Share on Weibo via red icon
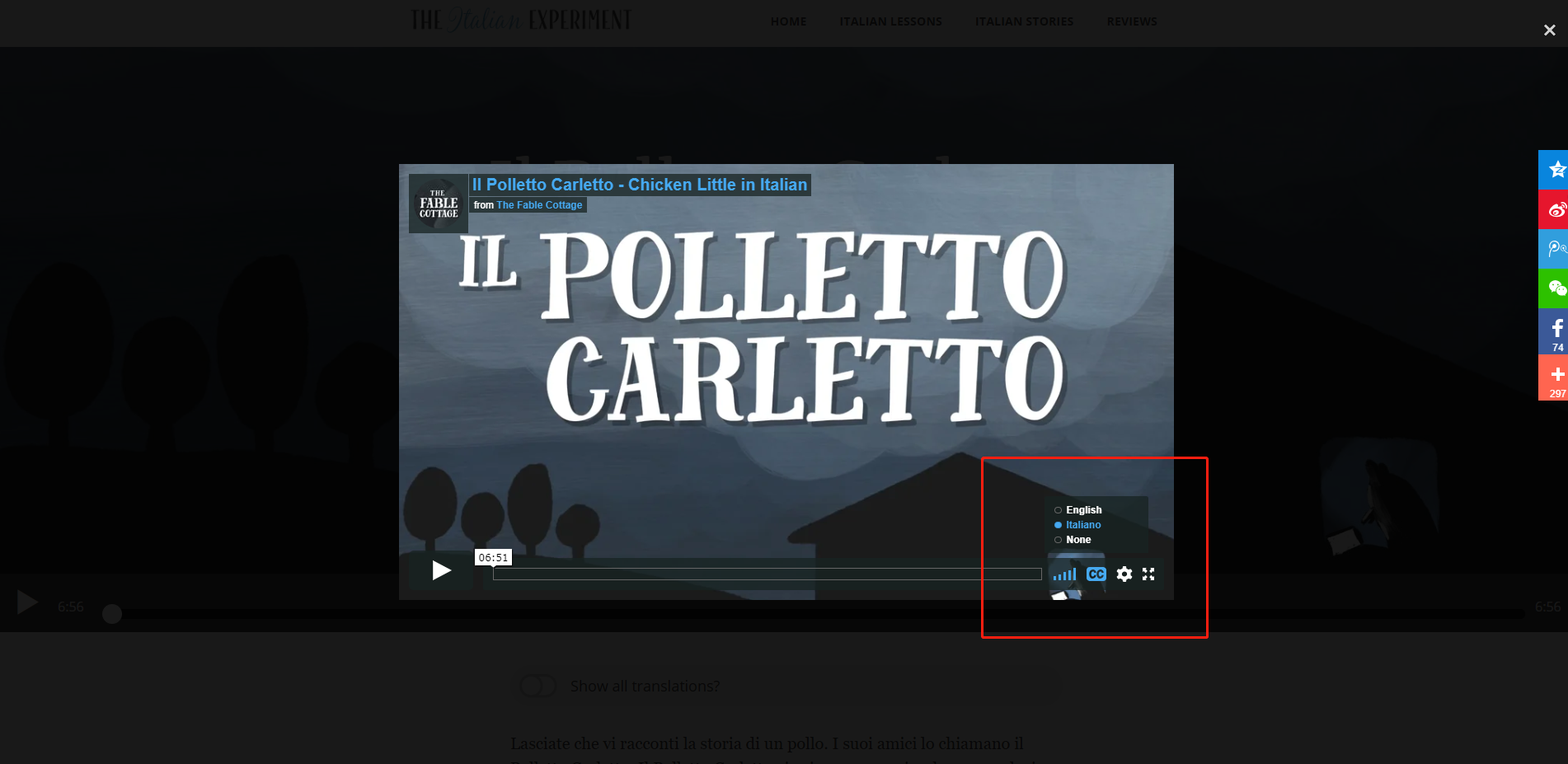 (x=1556, y=209)
